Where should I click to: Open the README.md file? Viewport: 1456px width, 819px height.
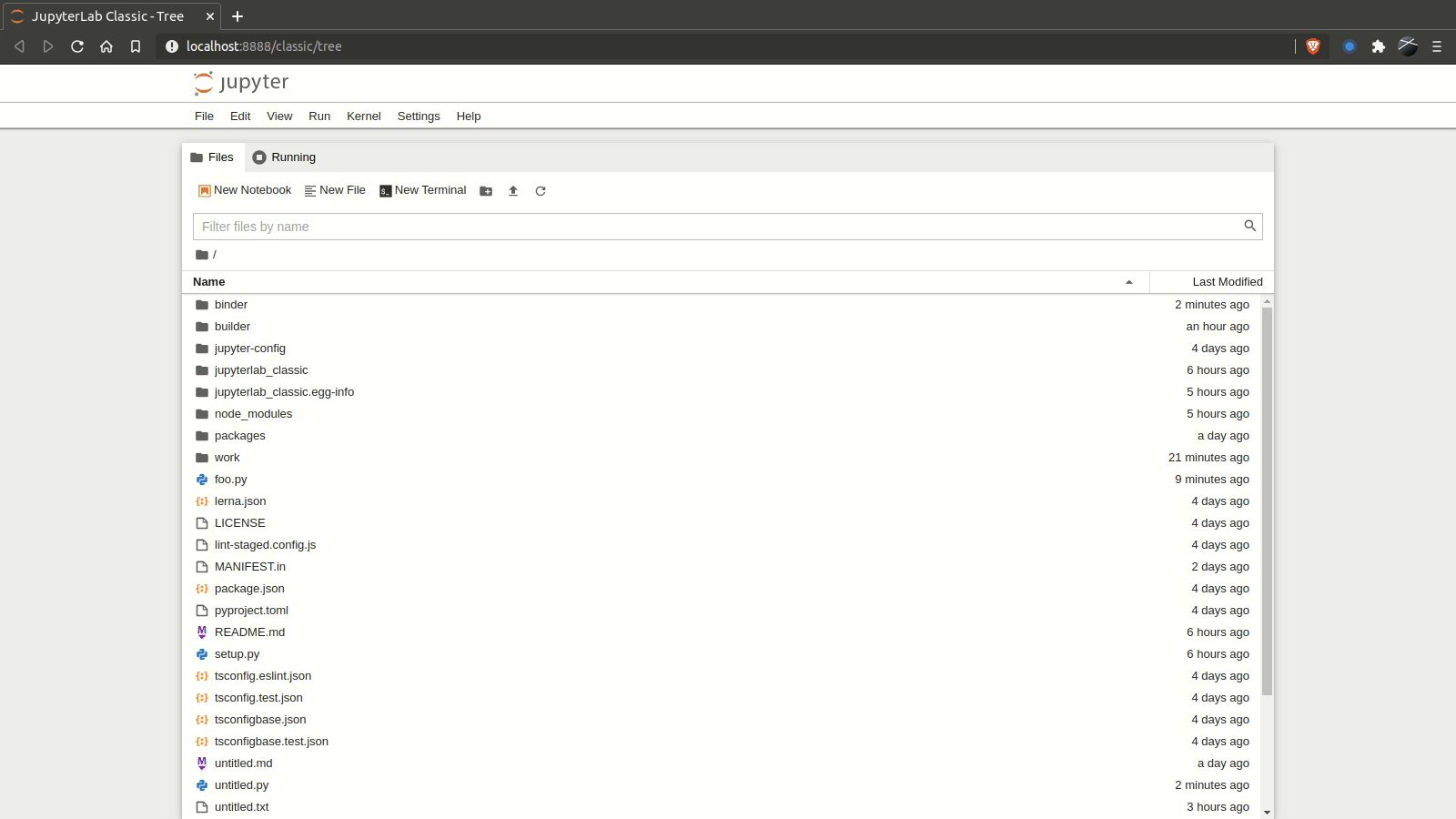click(249, 632)
